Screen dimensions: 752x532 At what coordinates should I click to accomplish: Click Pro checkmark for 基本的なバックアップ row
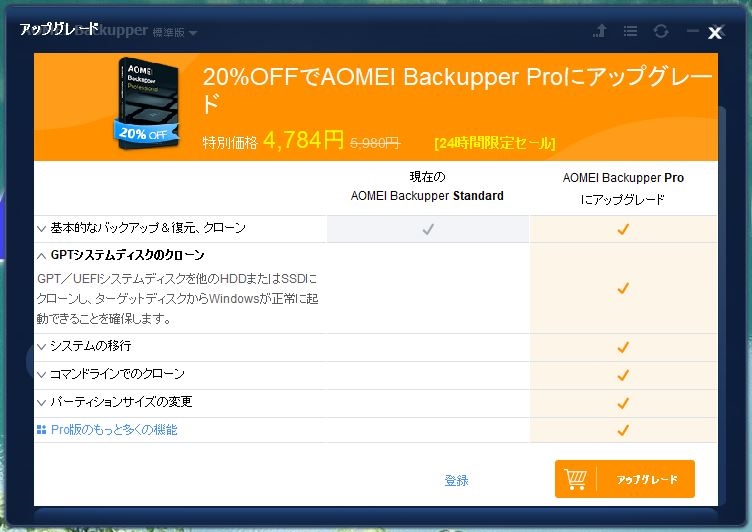(623, 229)
